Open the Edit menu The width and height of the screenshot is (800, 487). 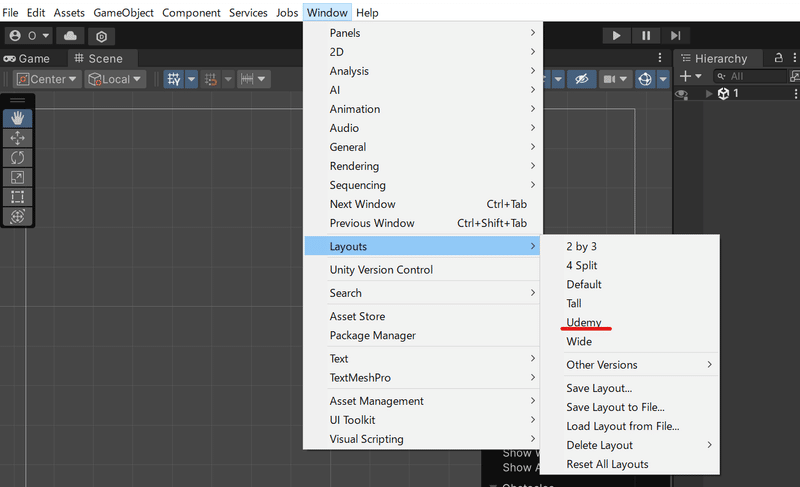(36, 13)
